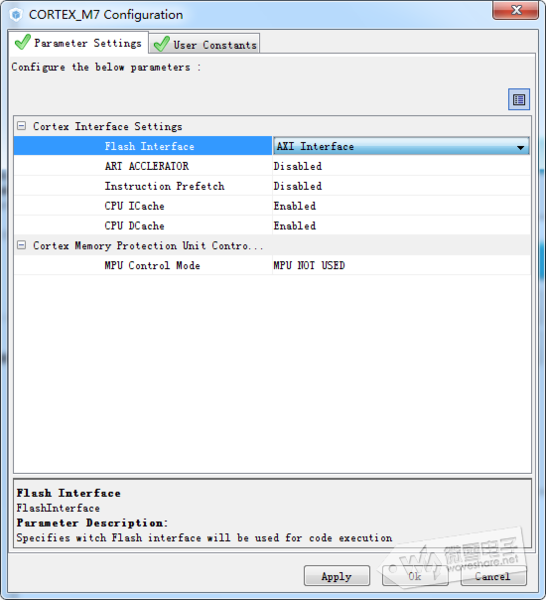Click the CORTEX_M7 Configuration title bar icon

tap(16, 15)
